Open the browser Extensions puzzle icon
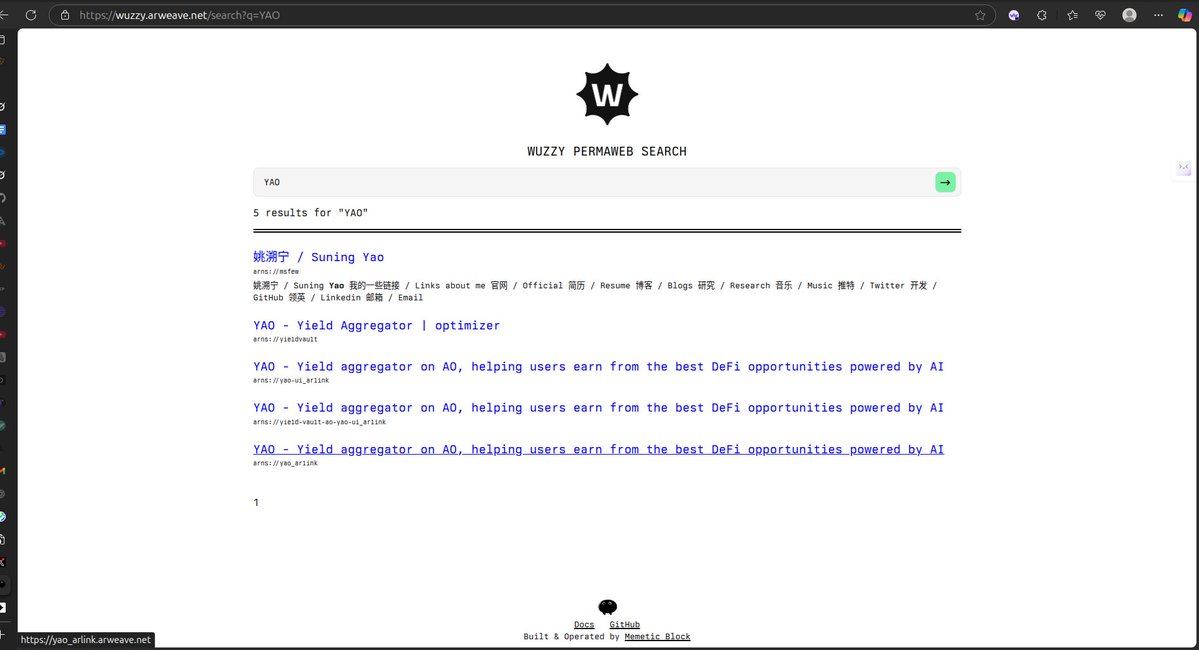1199x650 pixels. [1042, 15]
